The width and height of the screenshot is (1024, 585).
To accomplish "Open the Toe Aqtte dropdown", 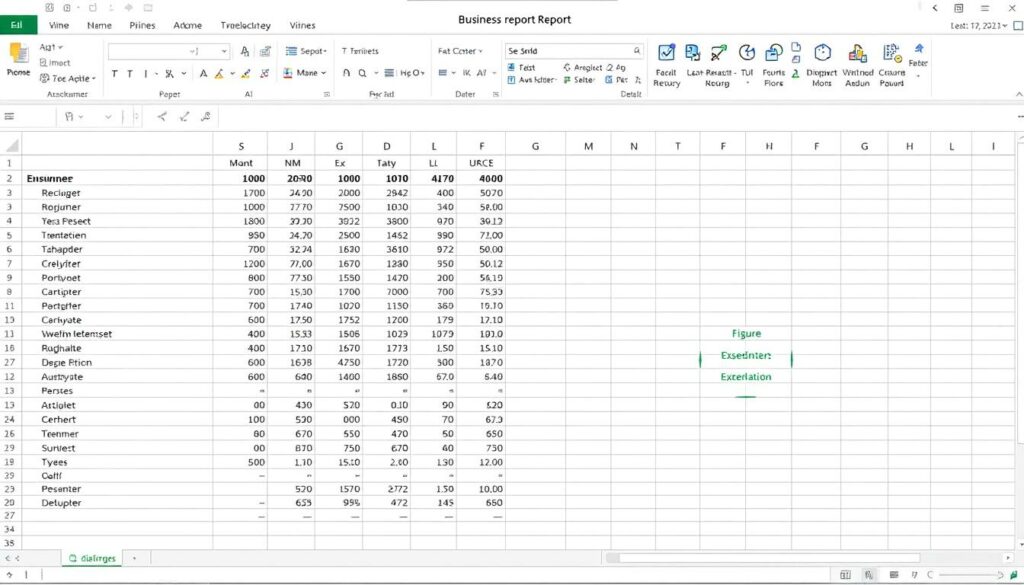I will click(x=68, y=78).
